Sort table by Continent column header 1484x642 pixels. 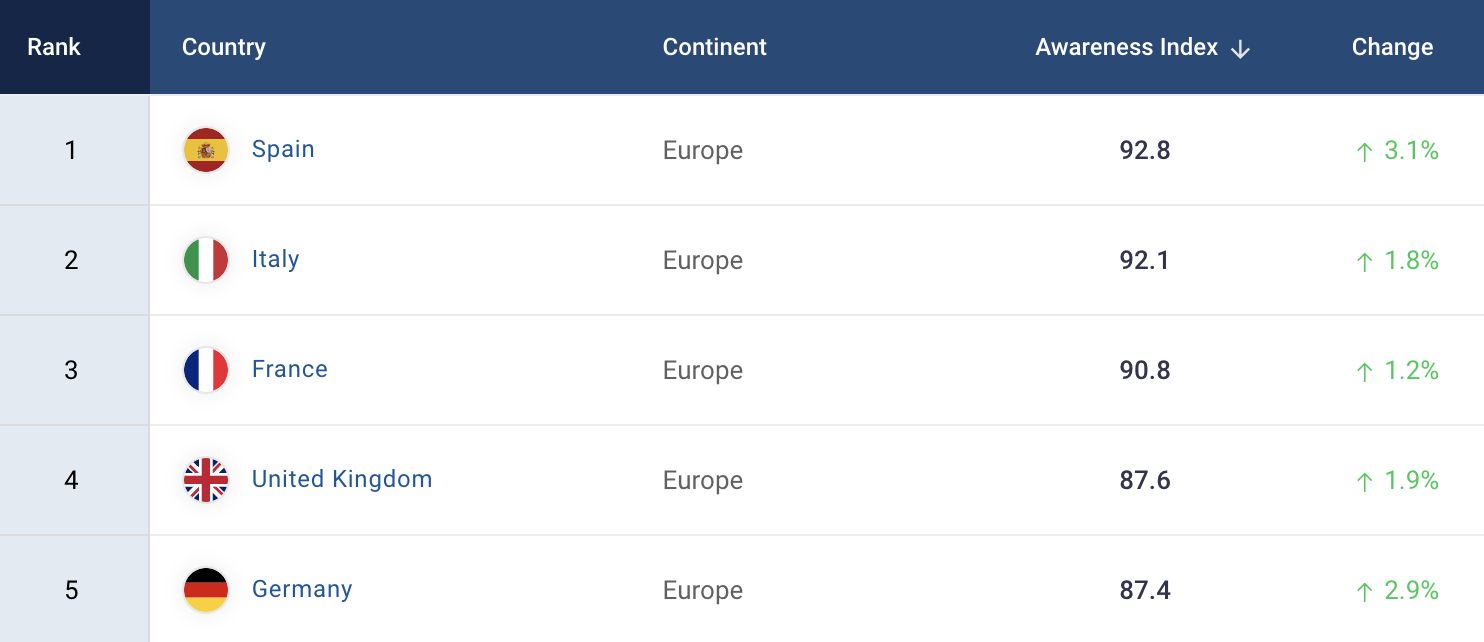click(x=715, y=47)
